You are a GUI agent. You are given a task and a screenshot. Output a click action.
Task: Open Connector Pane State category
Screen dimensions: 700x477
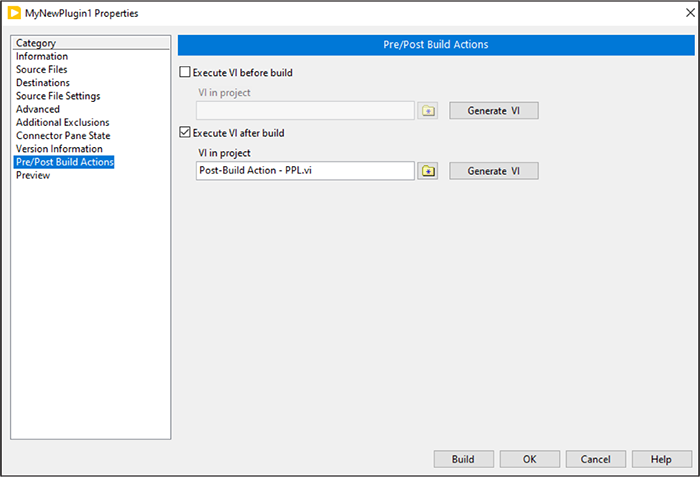tap(63, 135)
